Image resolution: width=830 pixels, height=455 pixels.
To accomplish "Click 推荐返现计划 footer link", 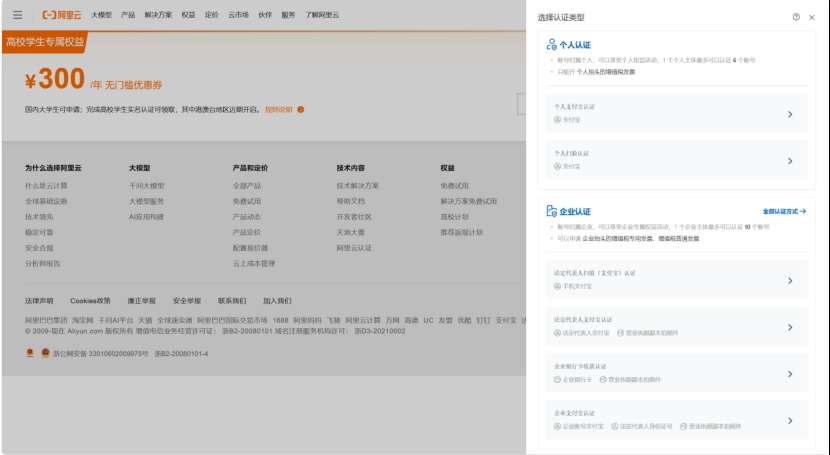I will [462, 232].
